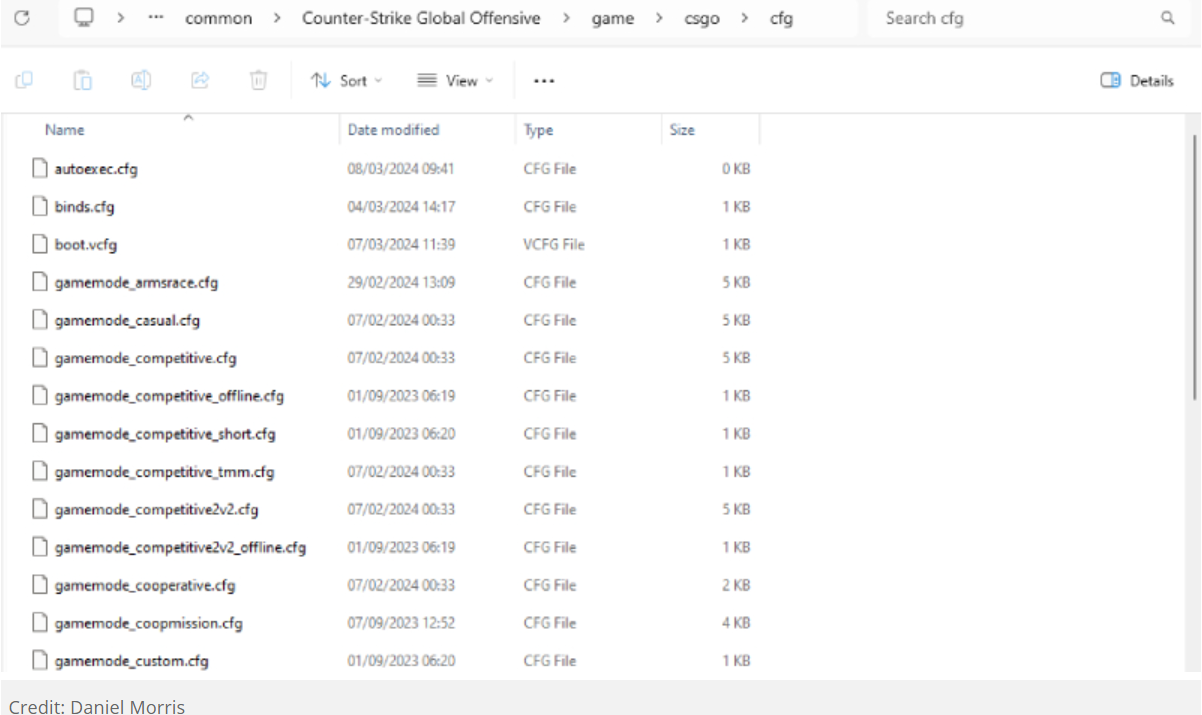Select gamemode_coopmission.cfg file name
This screenshot has height=715, width=1202.
[x=149, y=623]
